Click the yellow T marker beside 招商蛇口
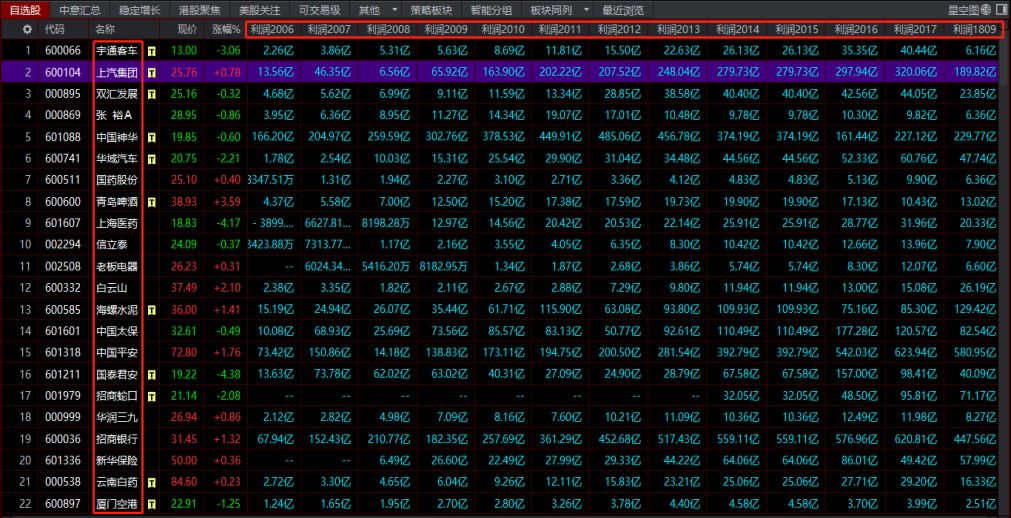 (152, 396)
